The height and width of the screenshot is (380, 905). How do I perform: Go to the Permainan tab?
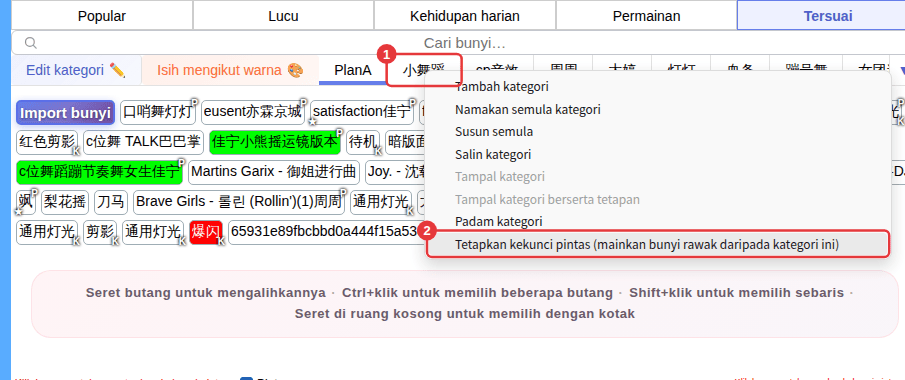coord(646,16)
